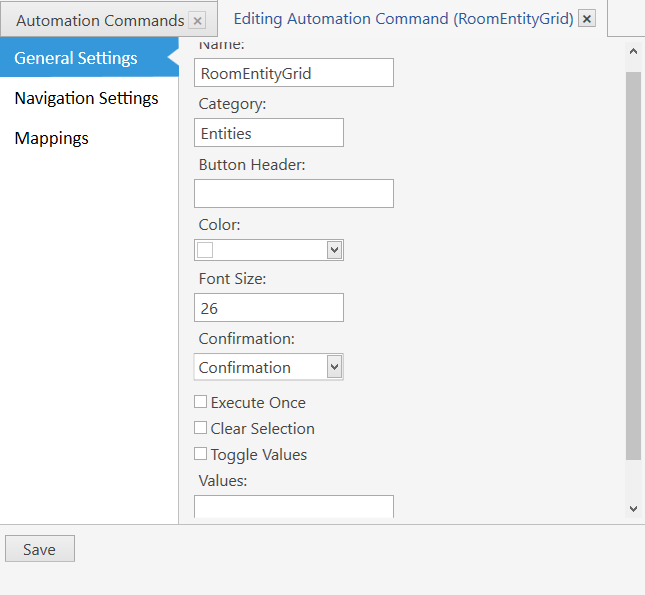Click the Save button
Viewport: 645px width, 595px height.
point(40,549)
